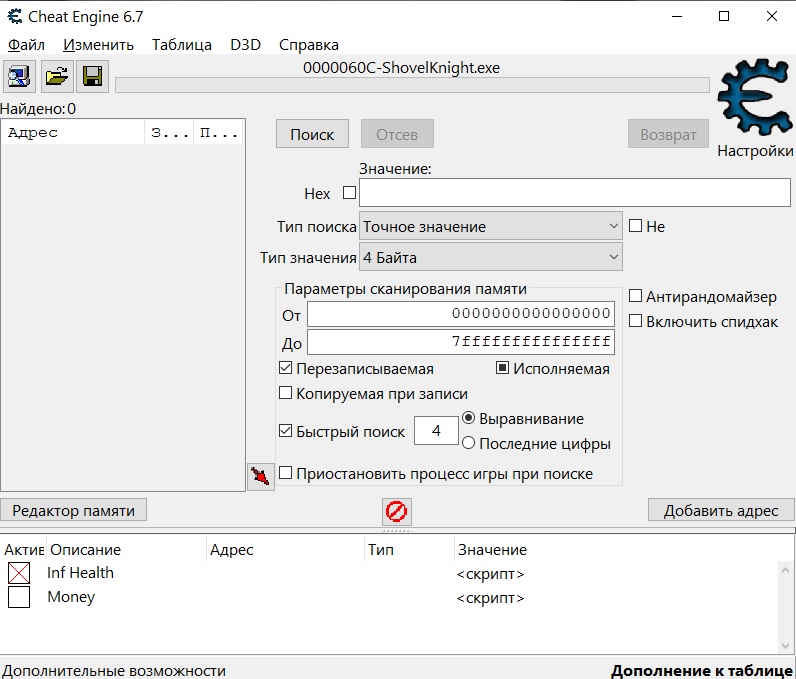Click red arrow add-to-list icon

[260, 477]
